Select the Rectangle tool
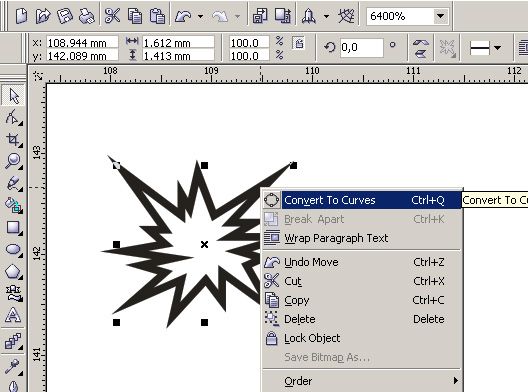Image resolution: width=528 pixels, height=392 pixels. [x=13, y=227]
